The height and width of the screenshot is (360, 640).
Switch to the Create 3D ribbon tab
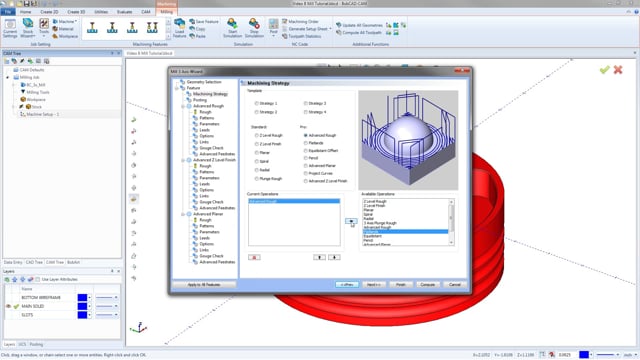tap(76, 12)
